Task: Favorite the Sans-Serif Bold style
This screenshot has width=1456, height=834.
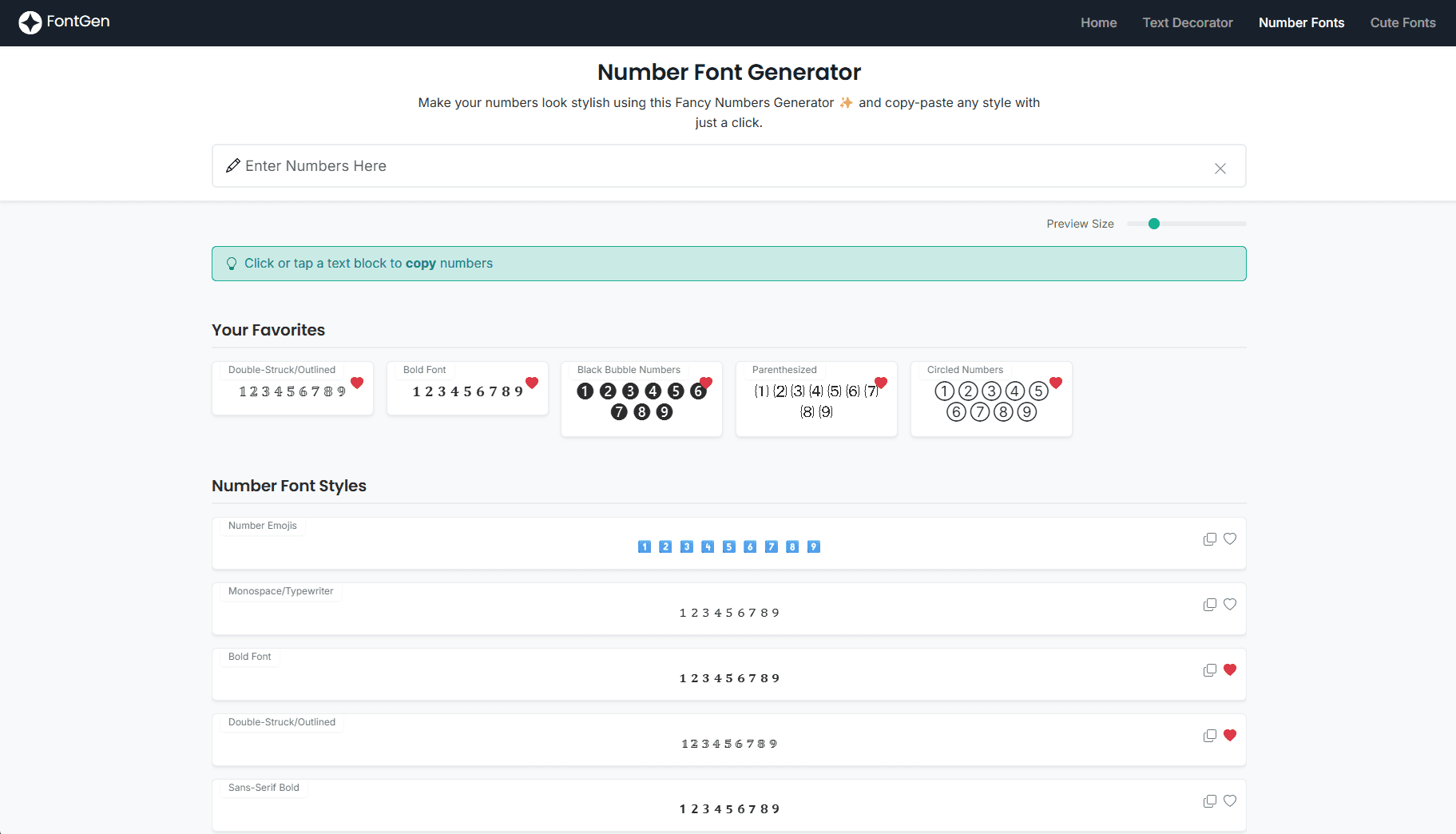Action: (1230, 801)
